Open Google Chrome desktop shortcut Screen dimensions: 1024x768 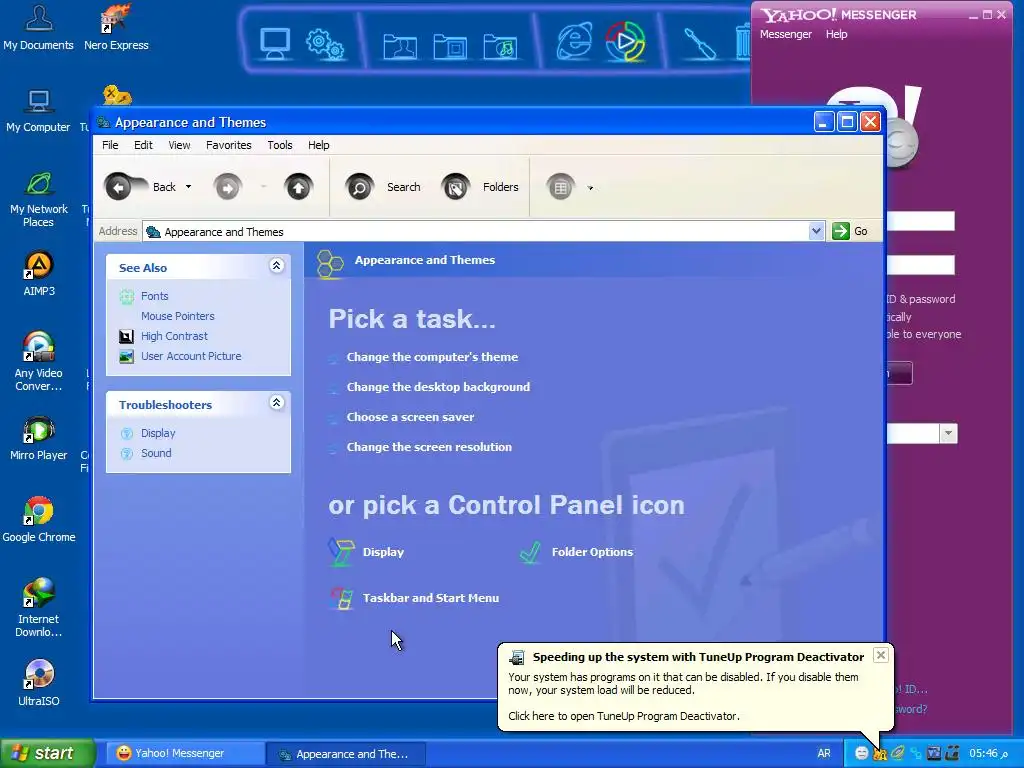[39, 520]
